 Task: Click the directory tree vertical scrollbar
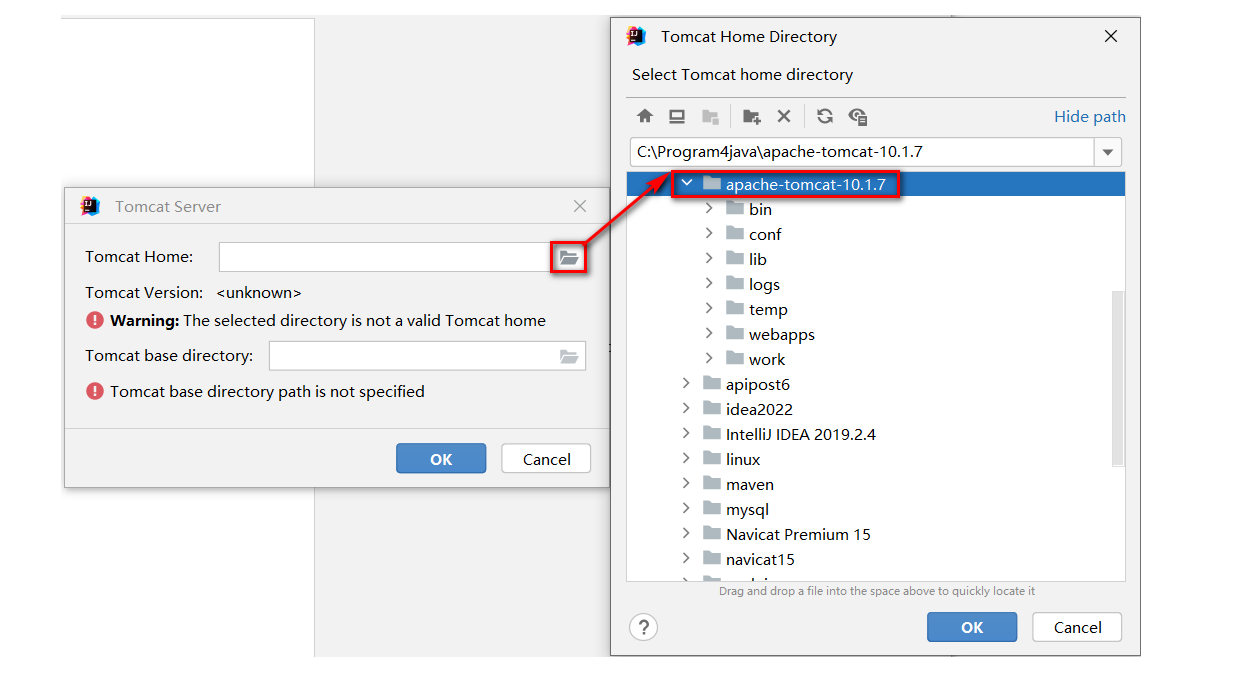1118,378
